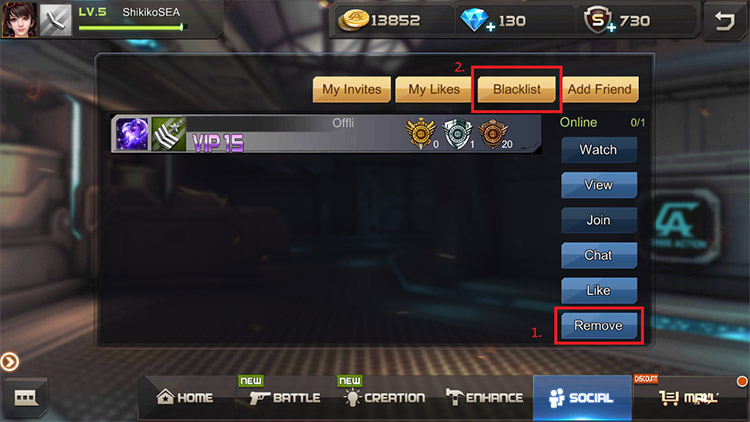
Task: Click the friend's military rank badge
Action: (x=169, y=134)
